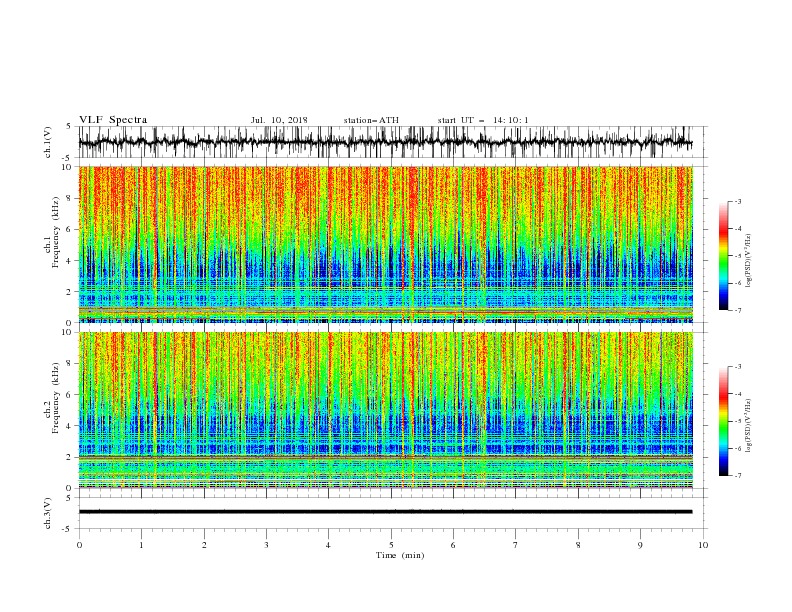Click the '8' kHz tick on ch.1 spectrogram
Screen dimensions: 792x612
point(71,198)
